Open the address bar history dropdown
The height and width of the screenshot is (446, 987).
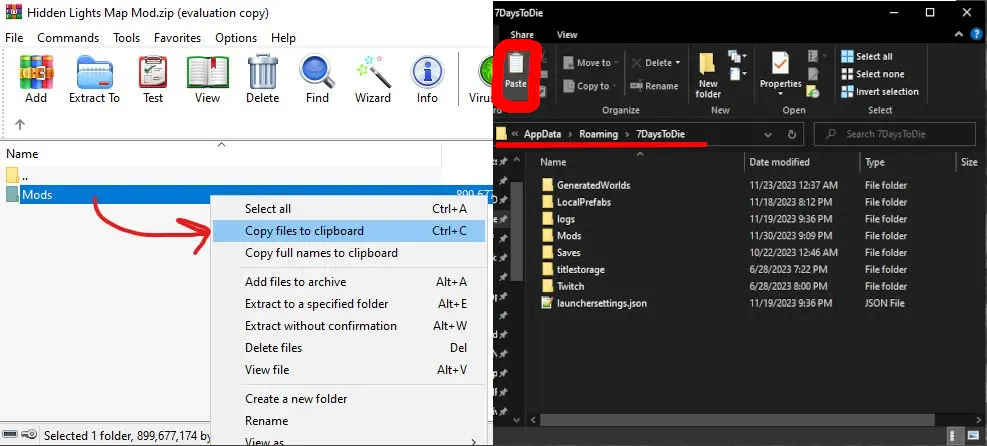768,134
